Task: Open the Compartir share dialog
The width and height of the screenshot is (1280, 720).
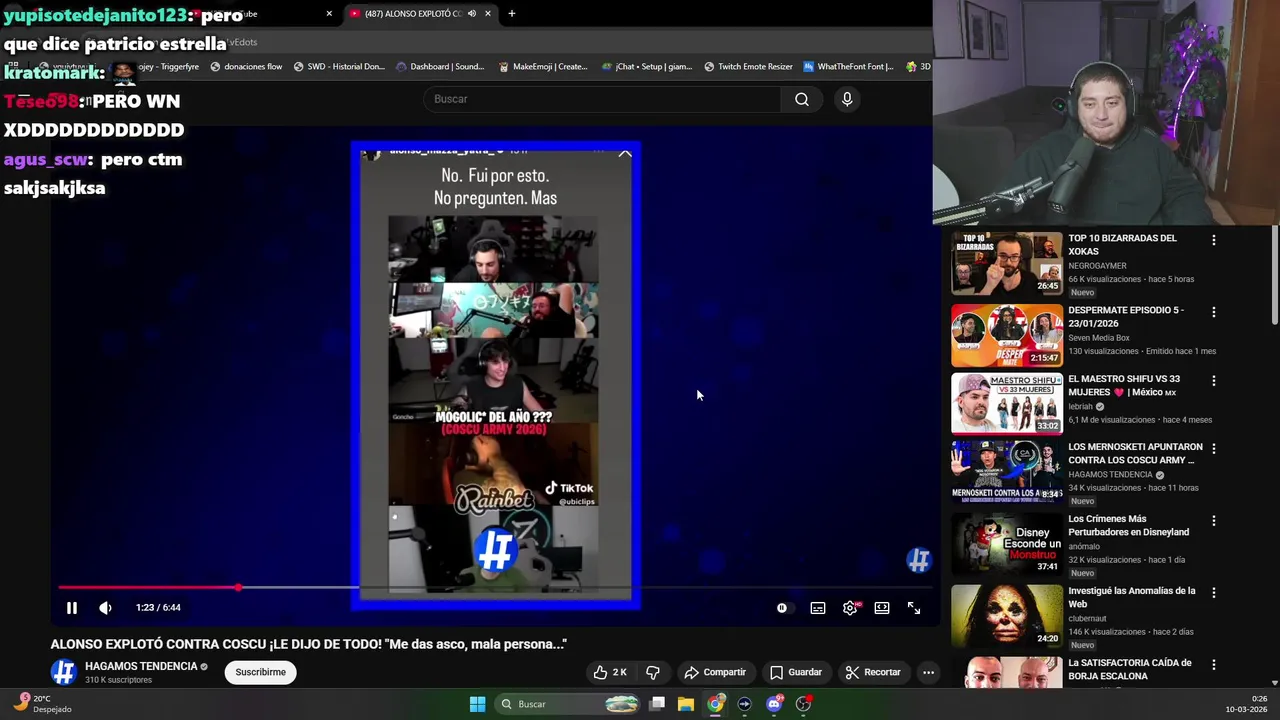Action: coord(715,672)
